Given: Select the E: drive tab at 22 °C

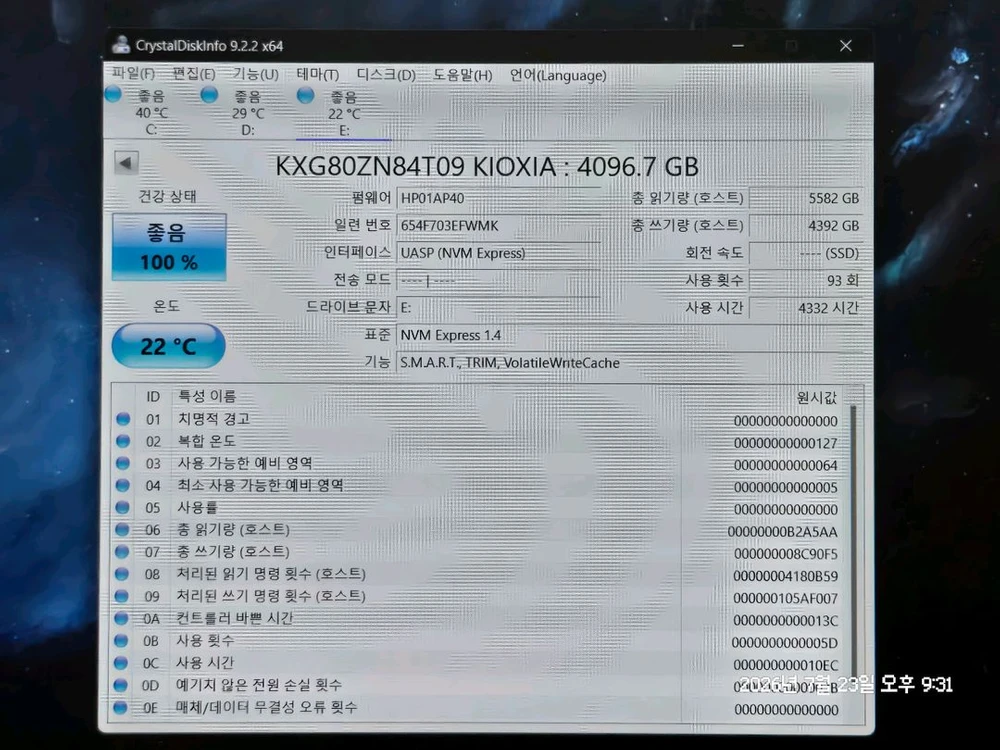Looking at the screenshot, I should (x=344, y=114).
